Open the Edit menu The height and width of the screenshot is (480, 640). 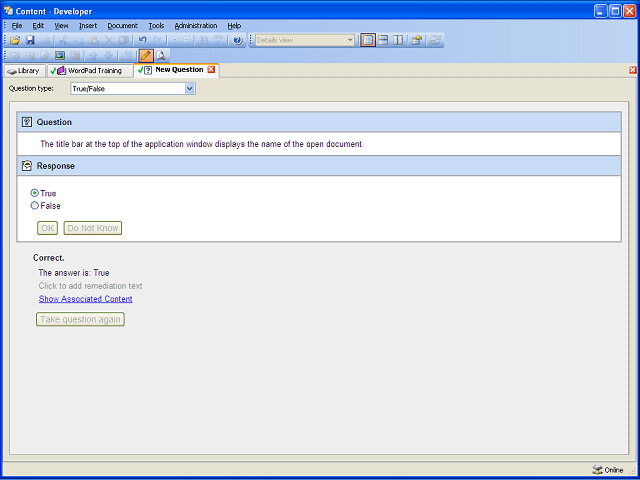(38, 26)
